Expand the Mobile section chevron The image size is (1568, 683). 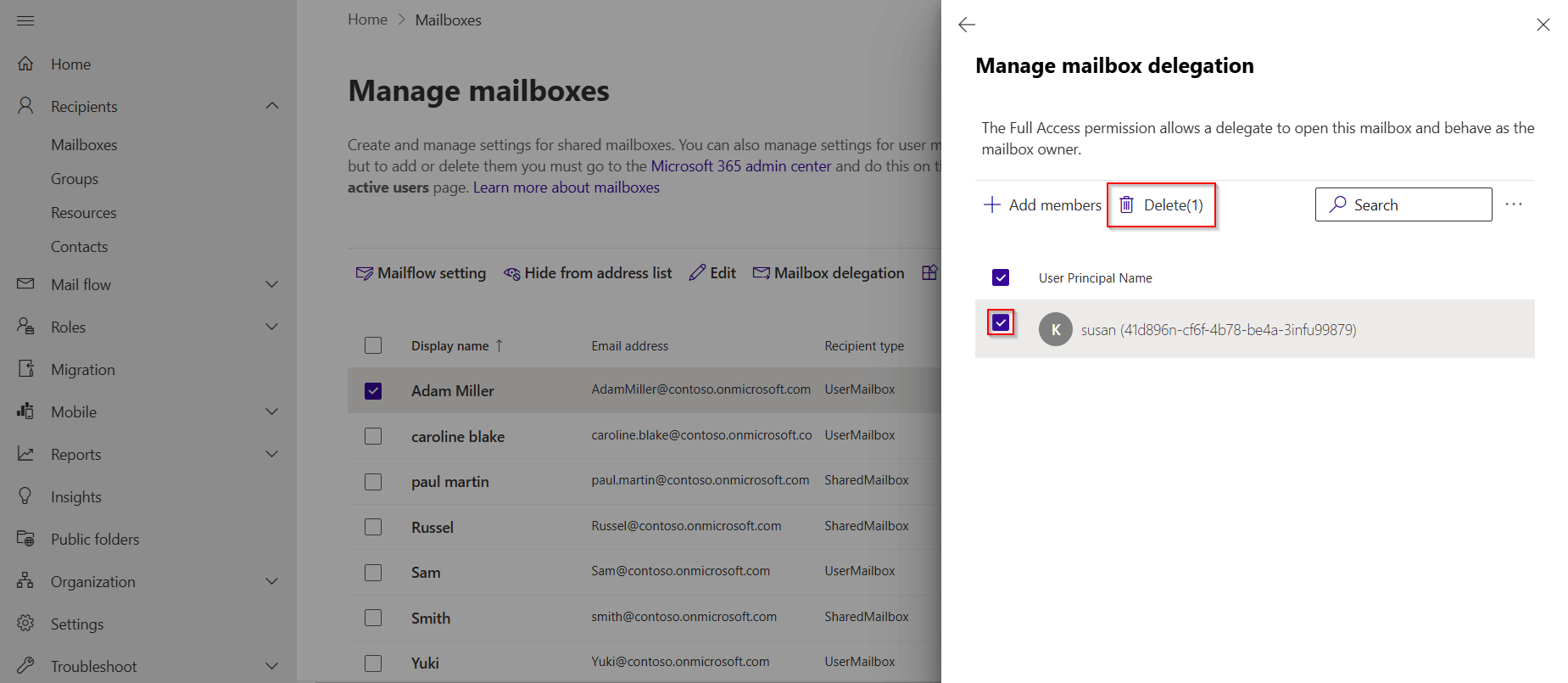(x=272, y=411)
